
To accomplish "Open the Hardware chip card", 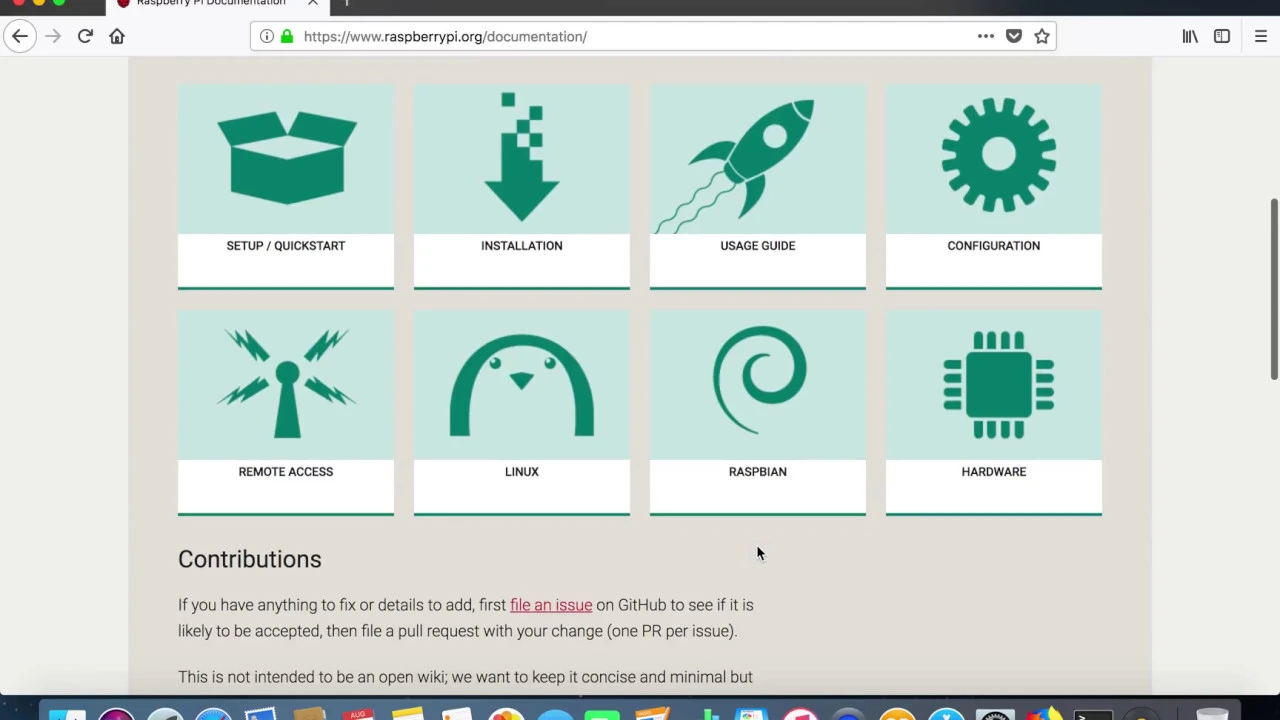I will (x=994, y=413).
